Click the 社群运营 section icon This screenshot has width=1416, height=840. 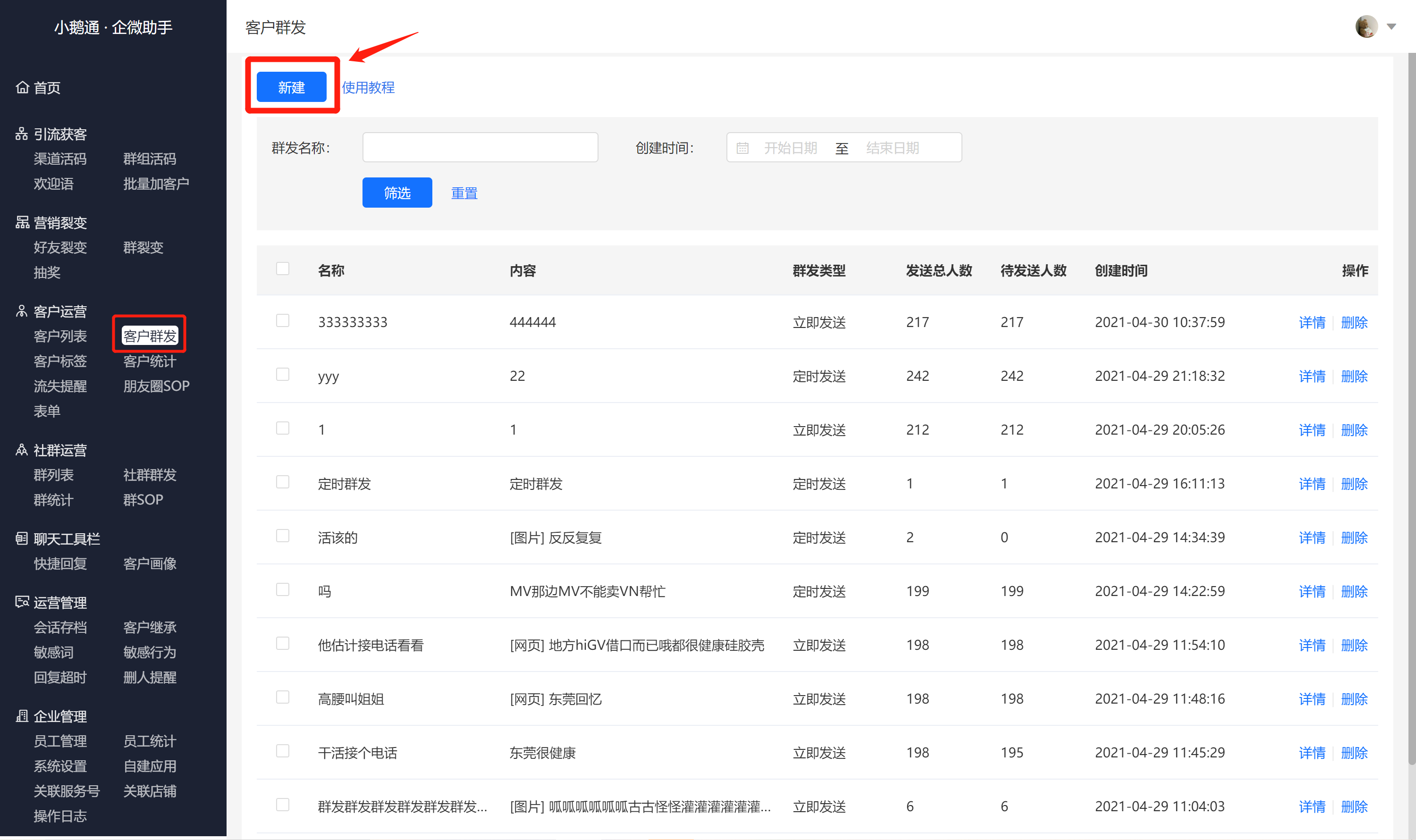pyautogui.click(x=22, y=450)
